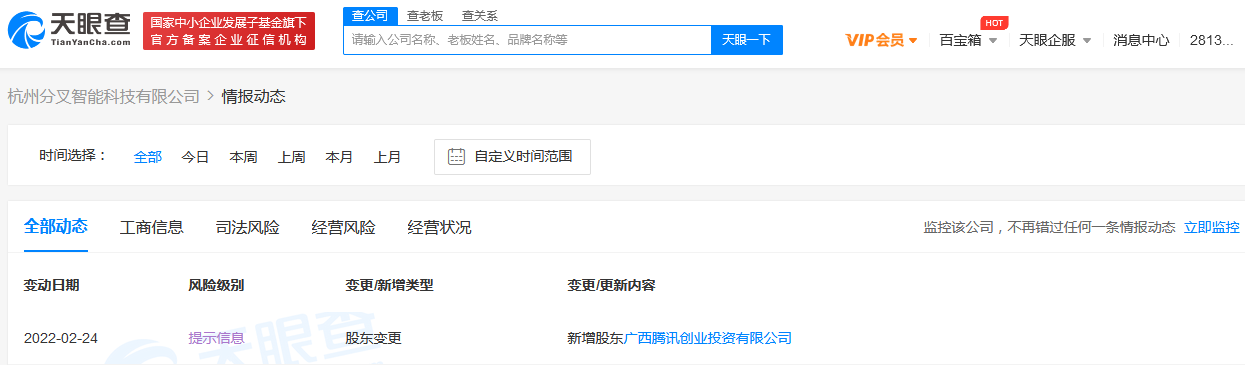Screen dimensions: 1245x365
Task: Click the official-filing red banner image
Action: 229,31
